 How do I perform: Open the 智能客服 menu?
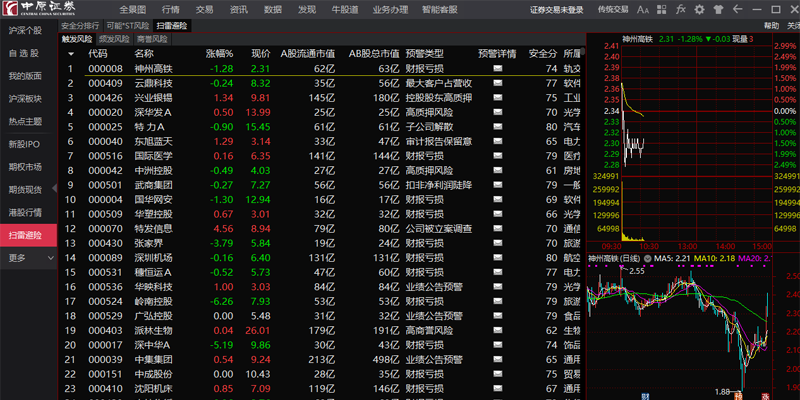pos(440,10)
